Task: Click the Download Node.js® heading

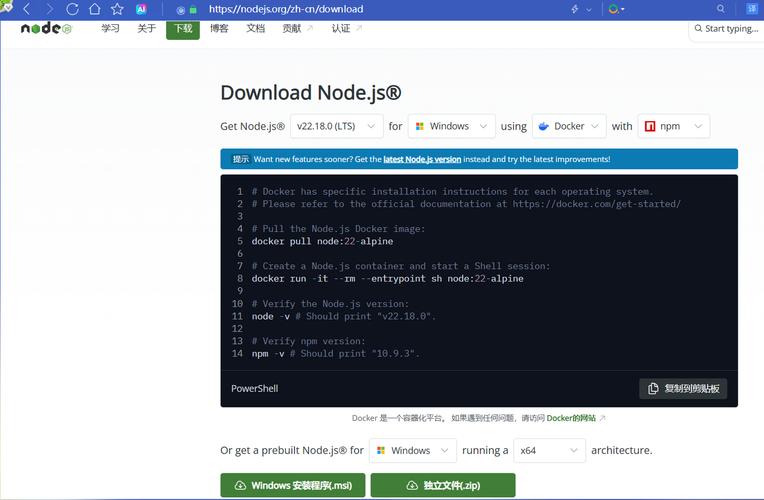Action: pos(311,93)
